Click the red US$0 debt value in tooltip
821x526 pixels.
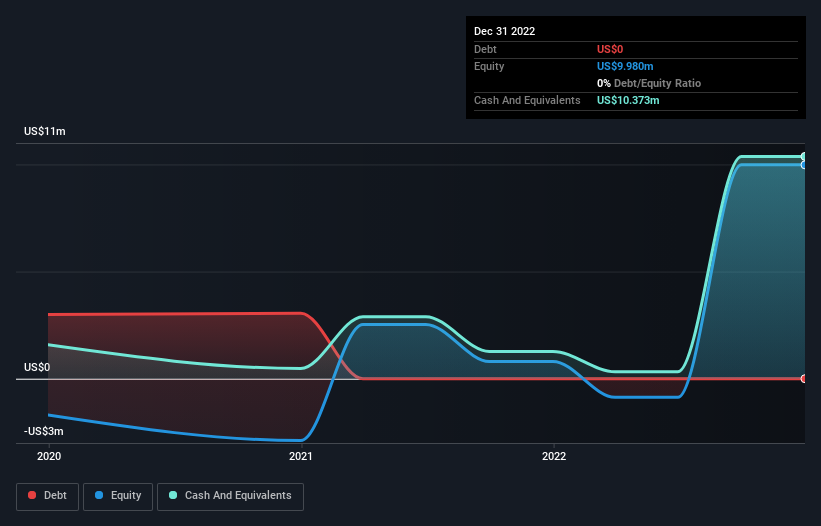(x=610, y=49)
